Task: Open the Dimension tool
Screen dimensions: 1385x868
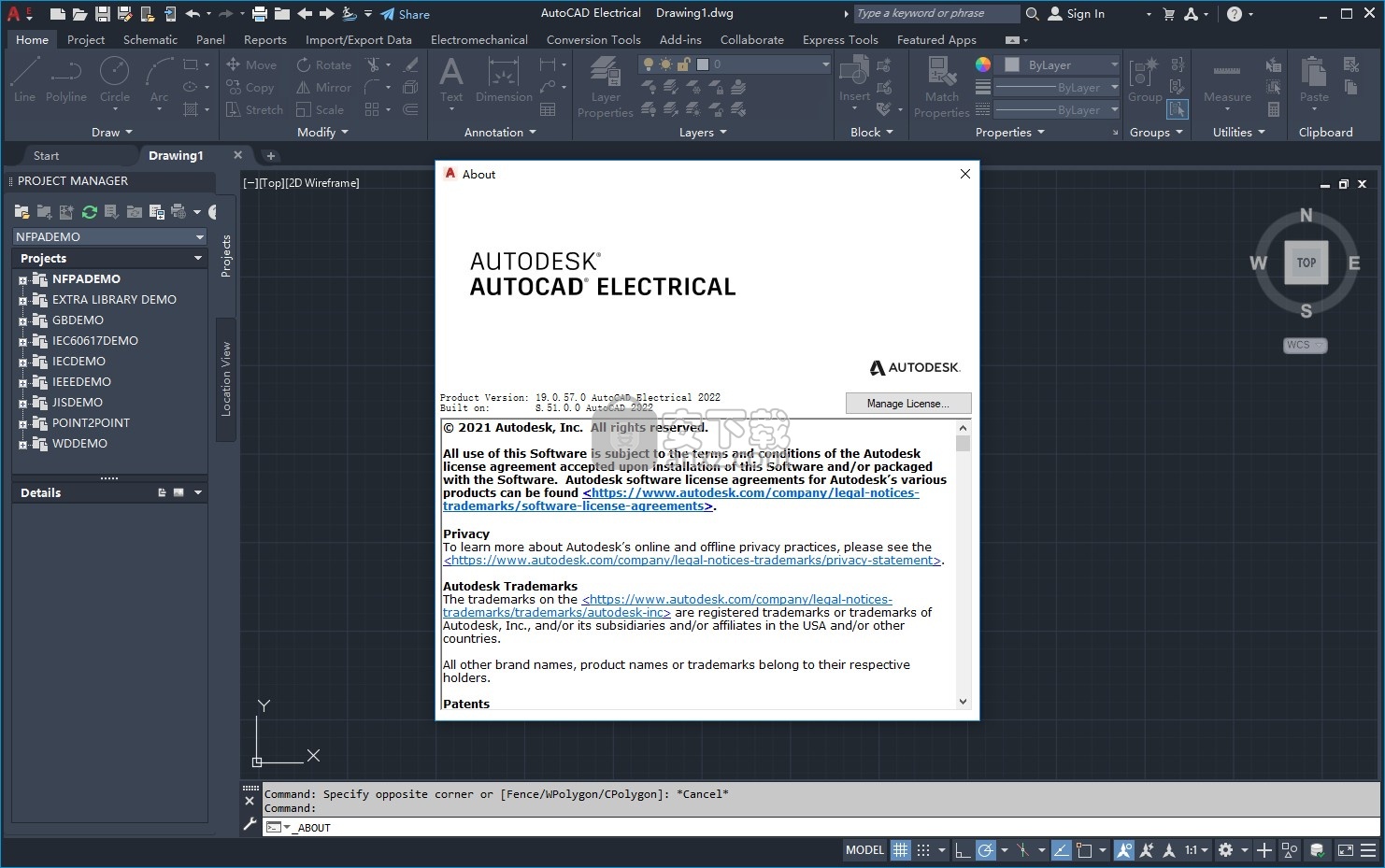Action: coord(504,79)
